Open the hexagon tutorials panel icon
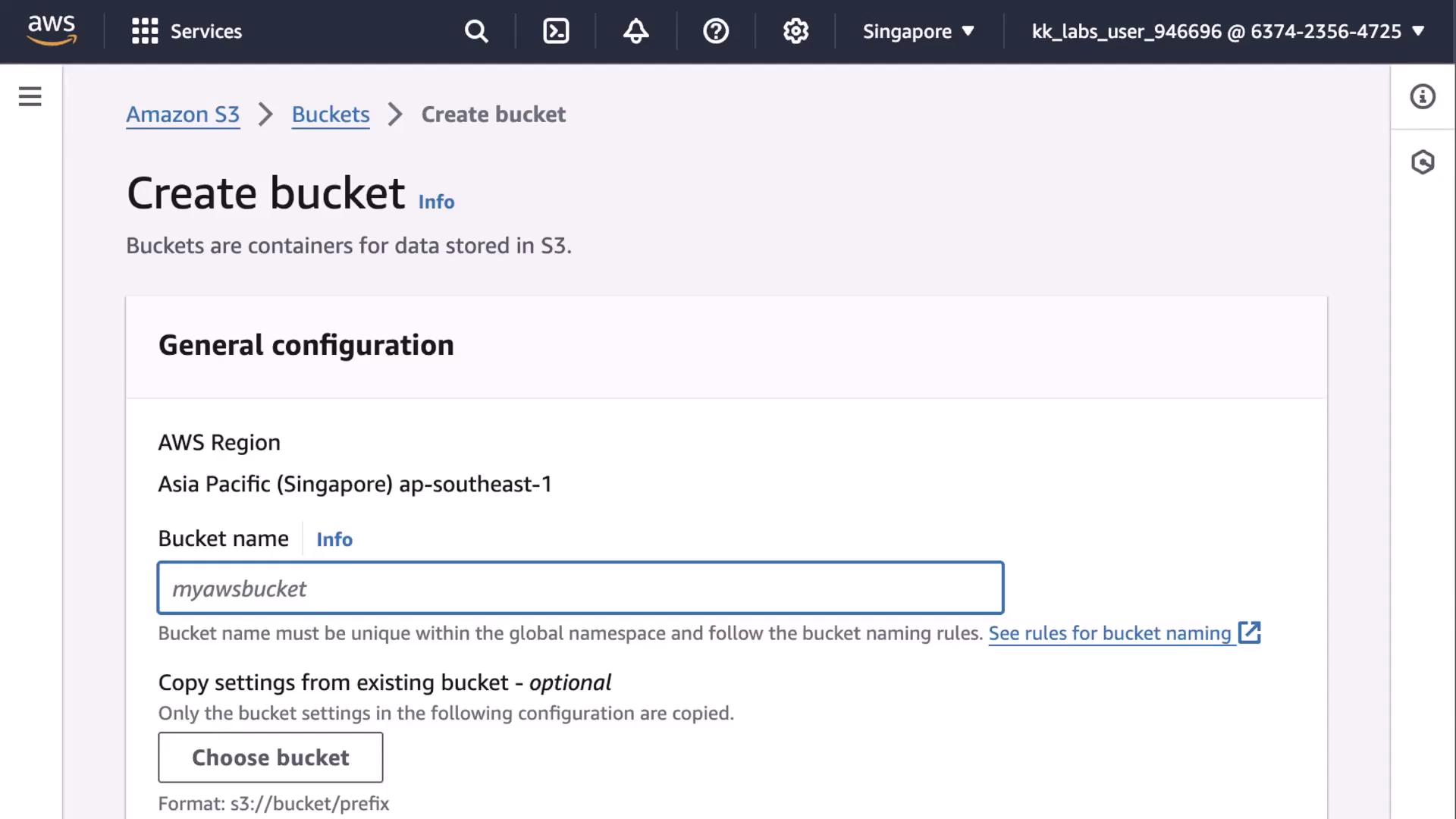The width and height of the screenshot is (1456, 819). [1423, 162]
